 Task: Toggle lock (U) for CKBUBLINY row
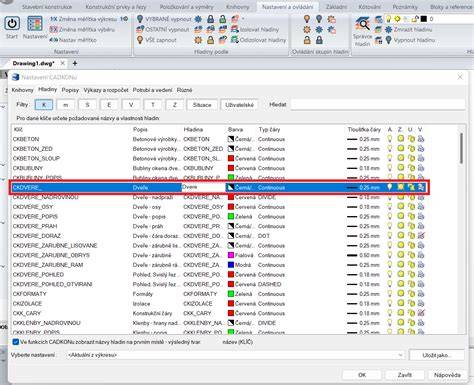pyautogui.click(x=411, y=168)
